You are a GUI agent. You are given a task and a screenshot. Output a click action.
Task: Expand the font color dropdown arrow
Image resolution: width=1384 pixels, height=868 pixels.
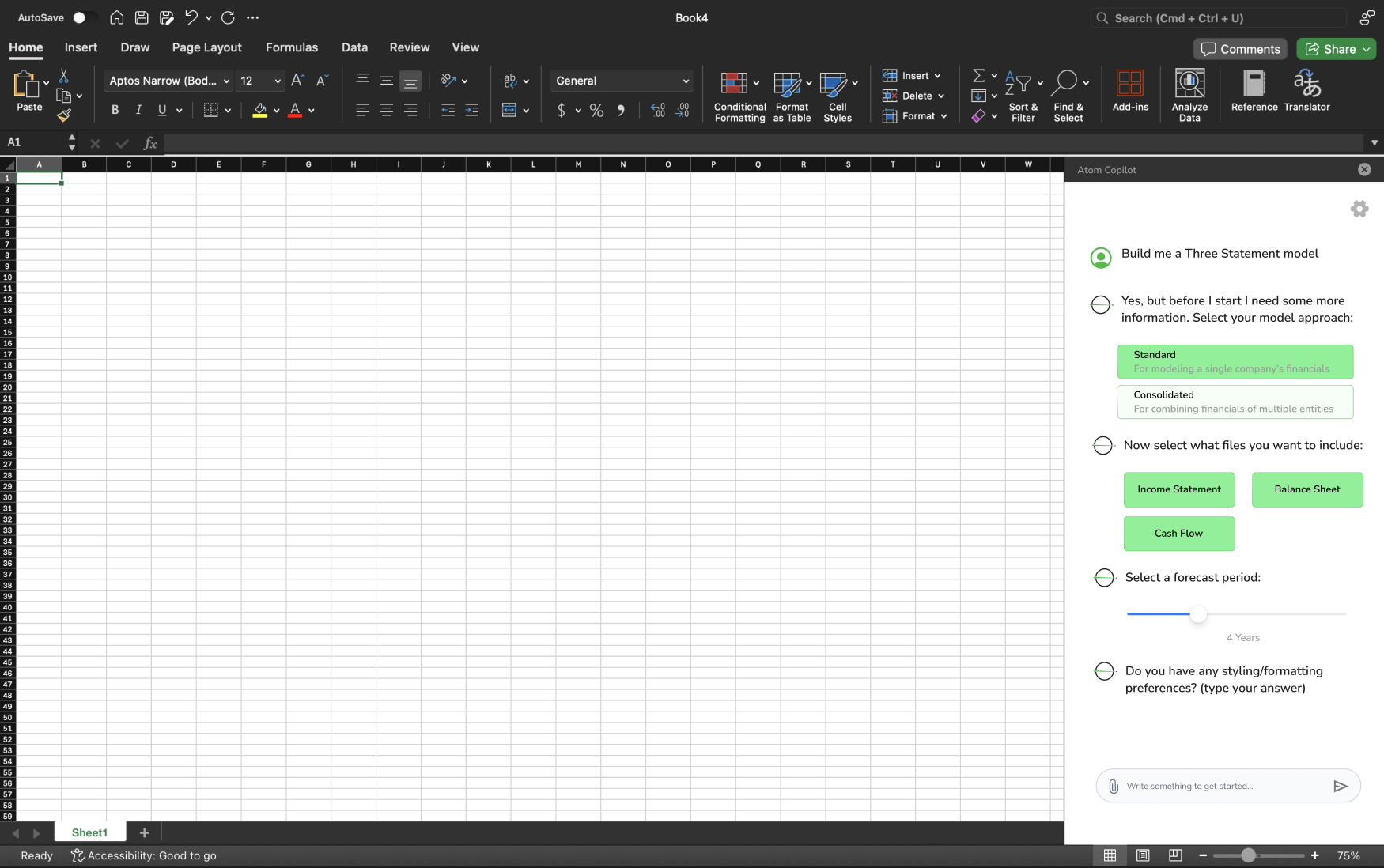point(312,111)
